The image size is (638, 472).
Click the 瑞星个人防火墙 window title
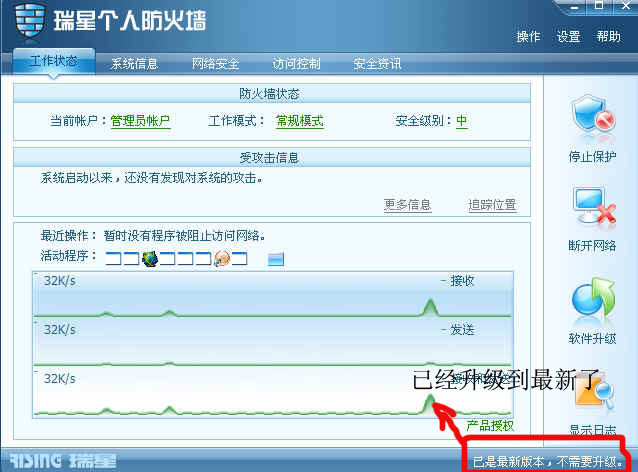coord(130,20)
